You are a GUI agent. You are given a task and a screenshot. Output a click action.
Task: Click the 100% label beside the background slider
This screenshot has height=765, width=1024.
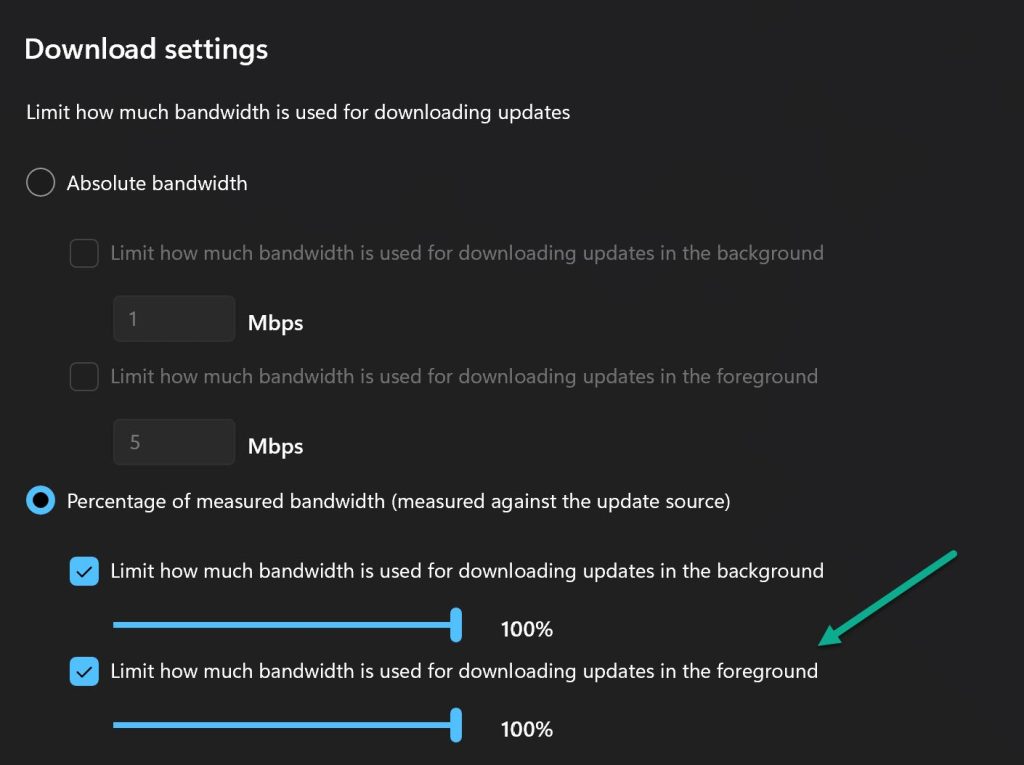527,628
